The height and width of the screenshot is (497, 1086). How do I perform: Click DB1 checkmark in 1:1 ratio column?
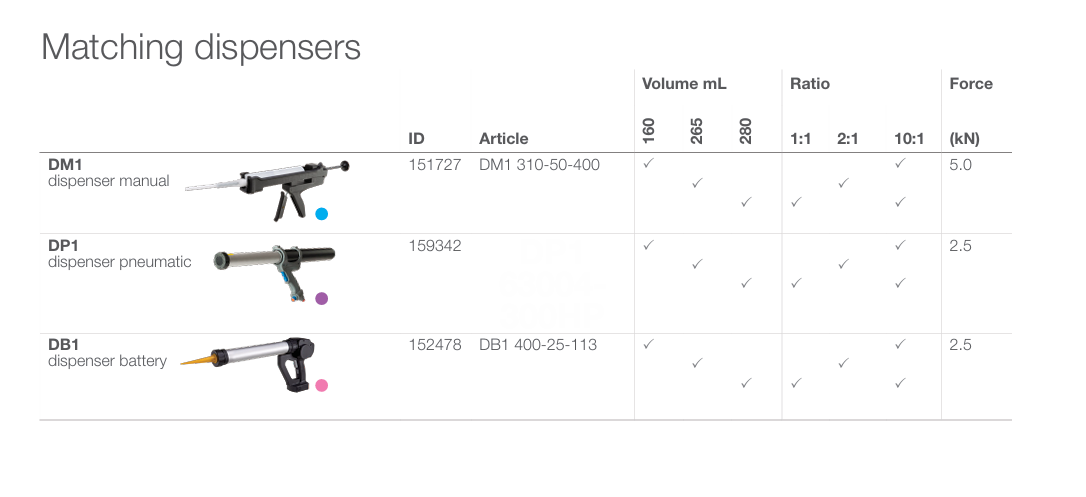click(x=796, y=383)
